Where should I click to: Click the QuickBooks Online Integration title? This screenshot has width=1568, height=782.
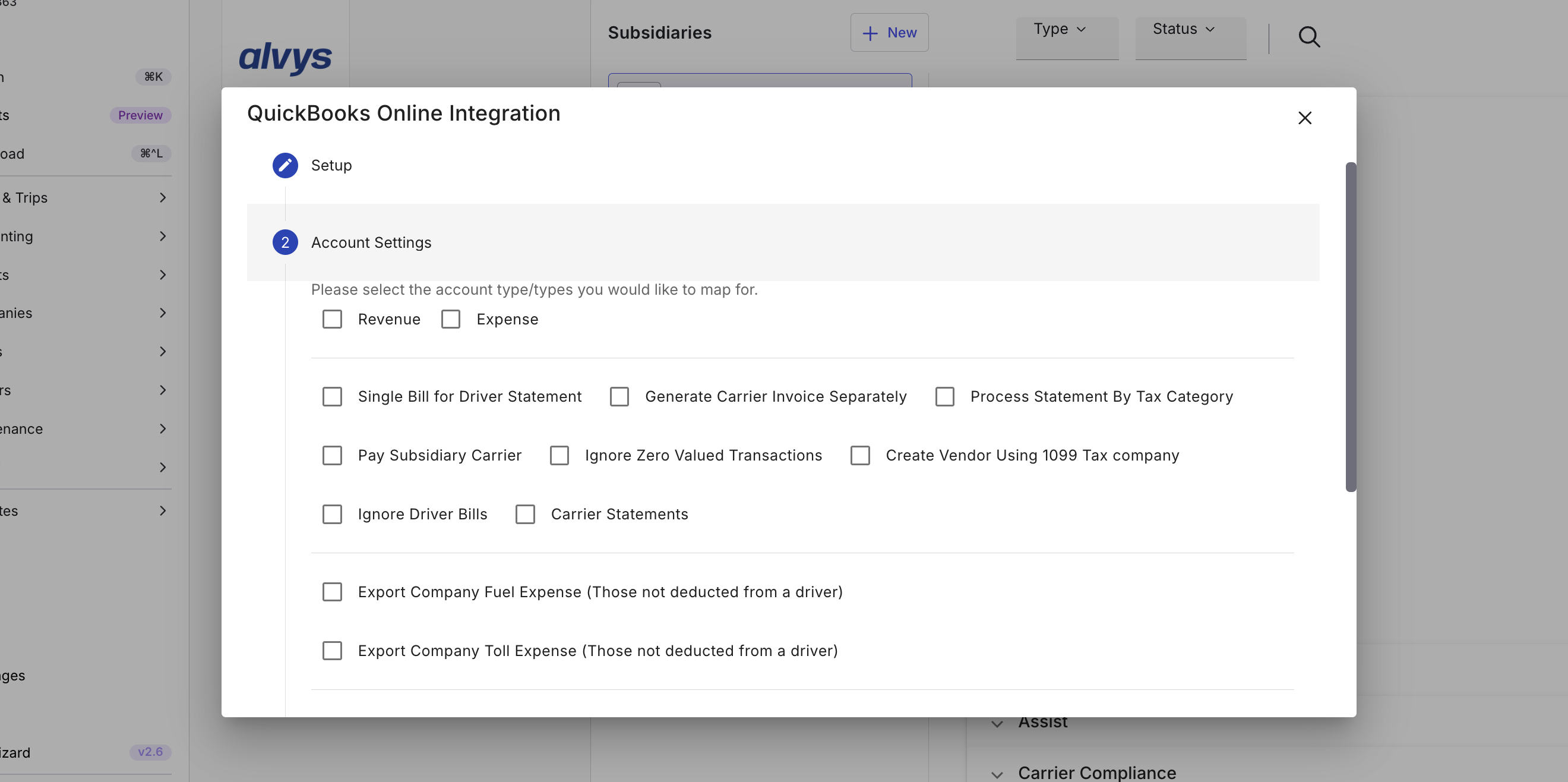click(403, 113)
